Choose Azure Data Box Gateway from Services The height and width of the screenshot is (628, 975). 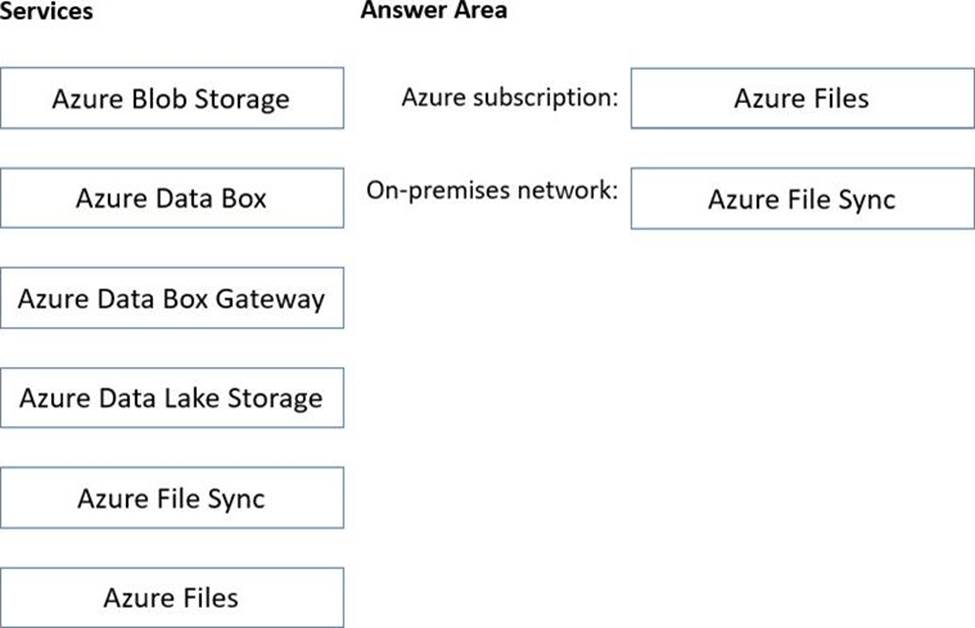(x=171, y=298)
